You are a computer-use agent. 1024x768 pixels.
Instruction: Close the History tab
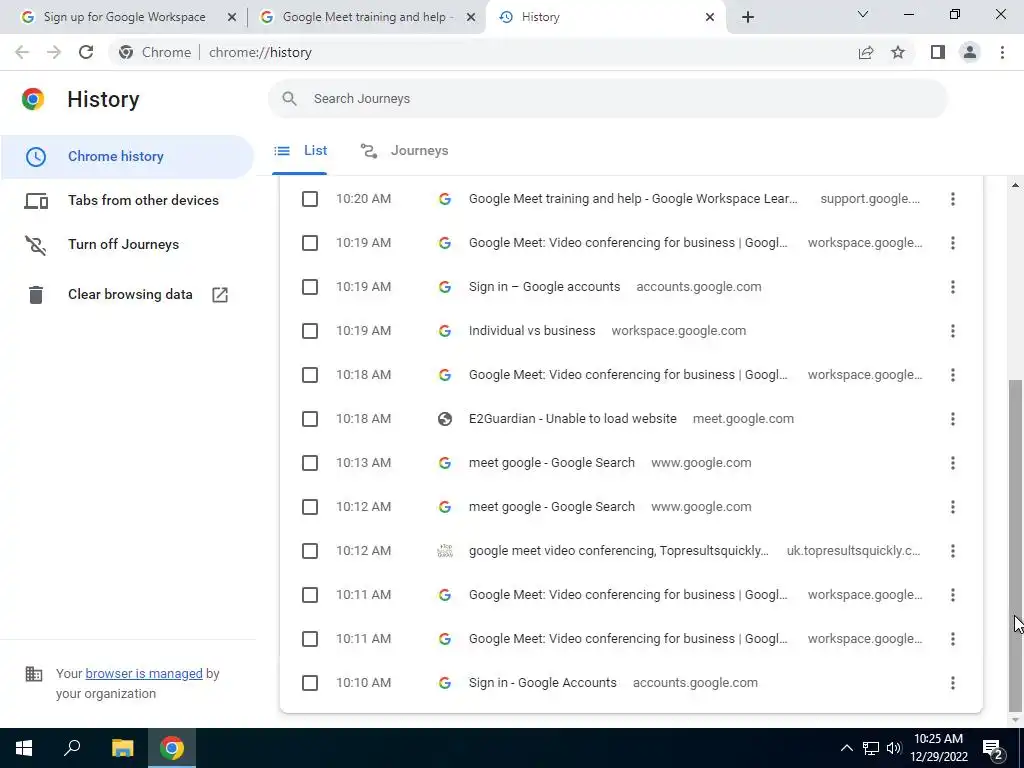[x=710, y=17]
